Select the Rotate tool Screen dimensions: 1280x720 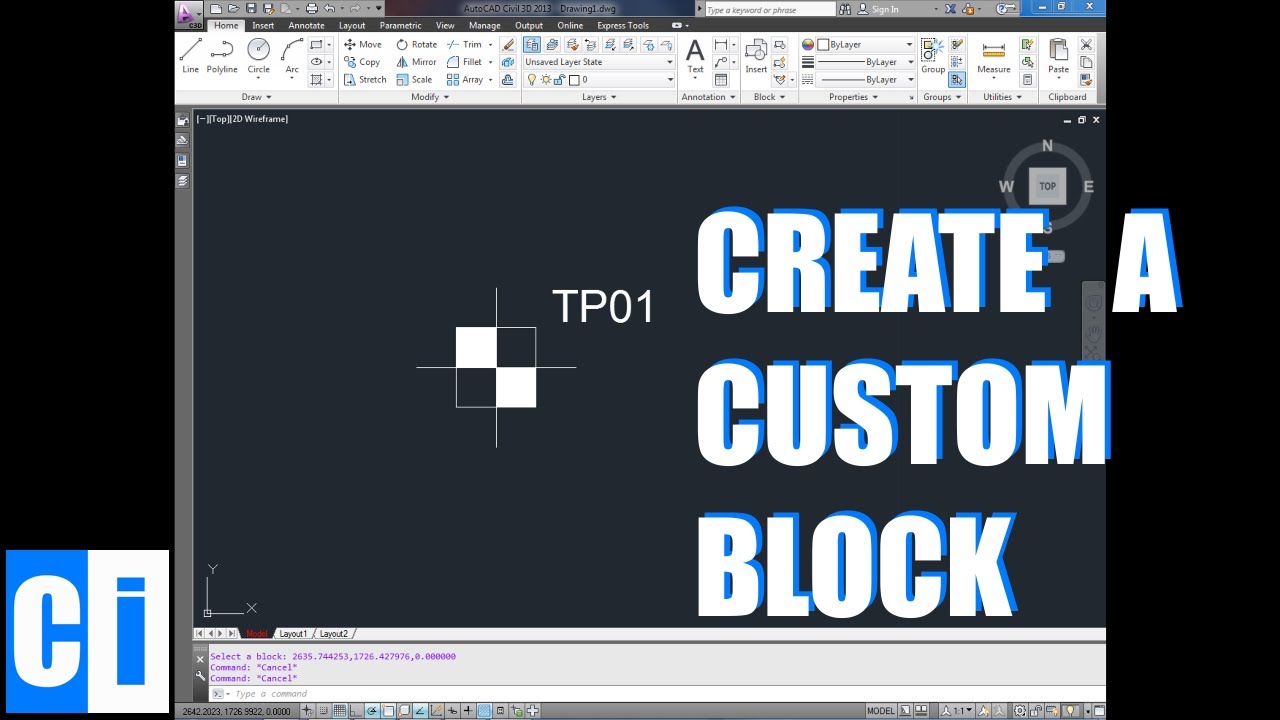417,44
